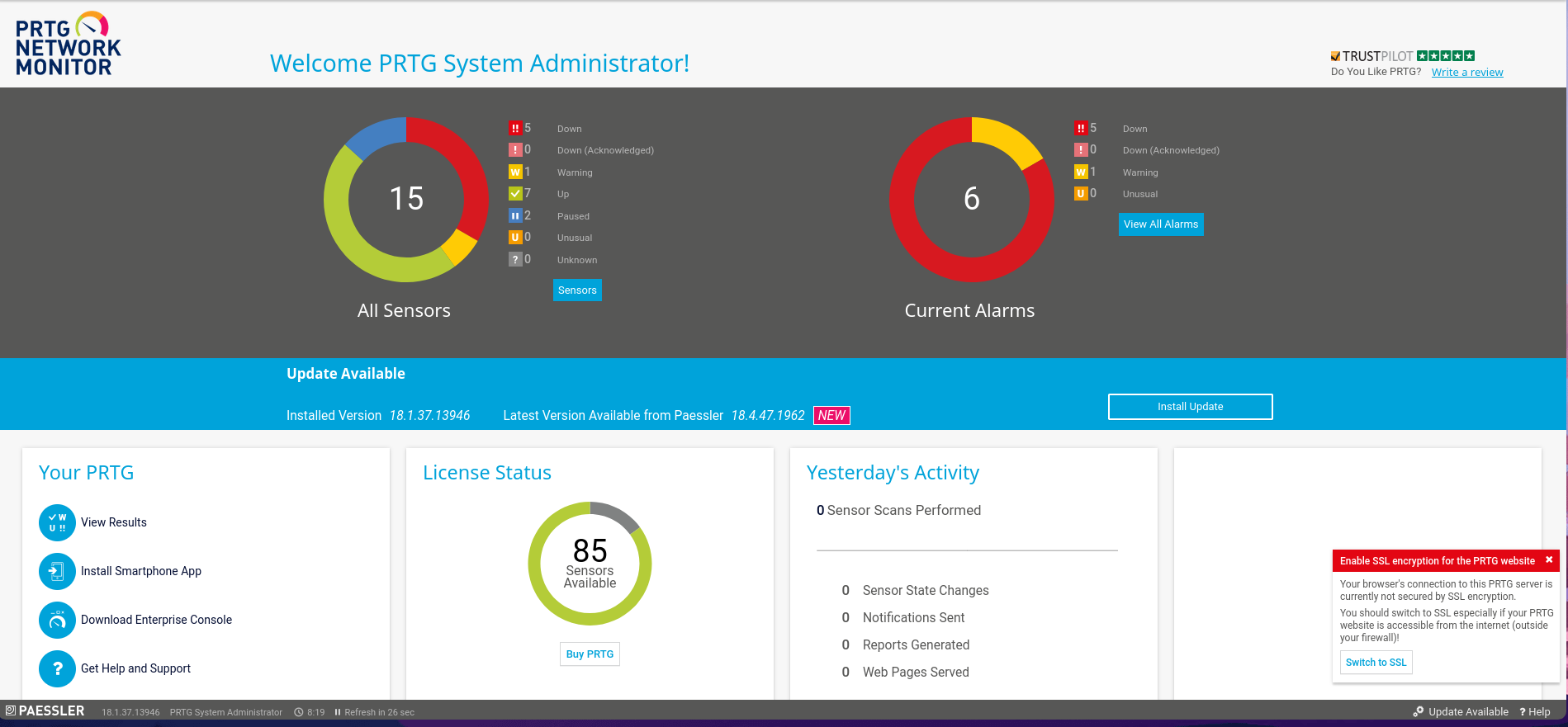This screenshot has height=727, width=1568.
Task: Click the Warning label in Current Alarms legend
Action: click(x=1140, y=172)
